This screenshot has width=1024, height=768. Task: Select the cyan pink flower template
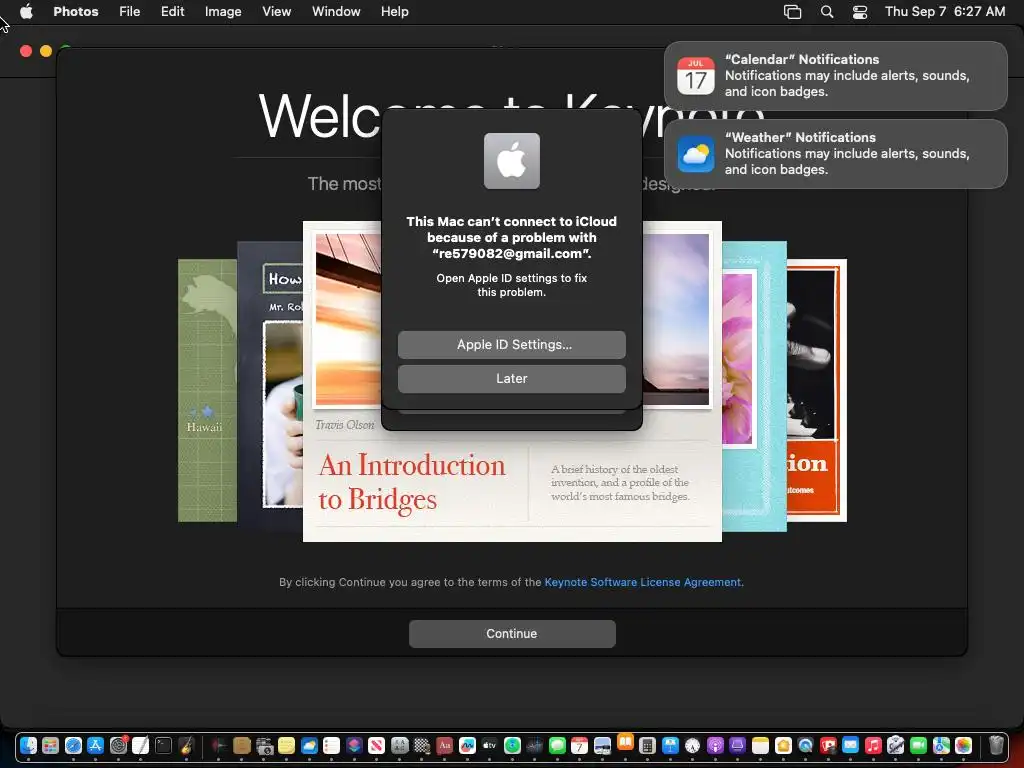click(754, 387)
